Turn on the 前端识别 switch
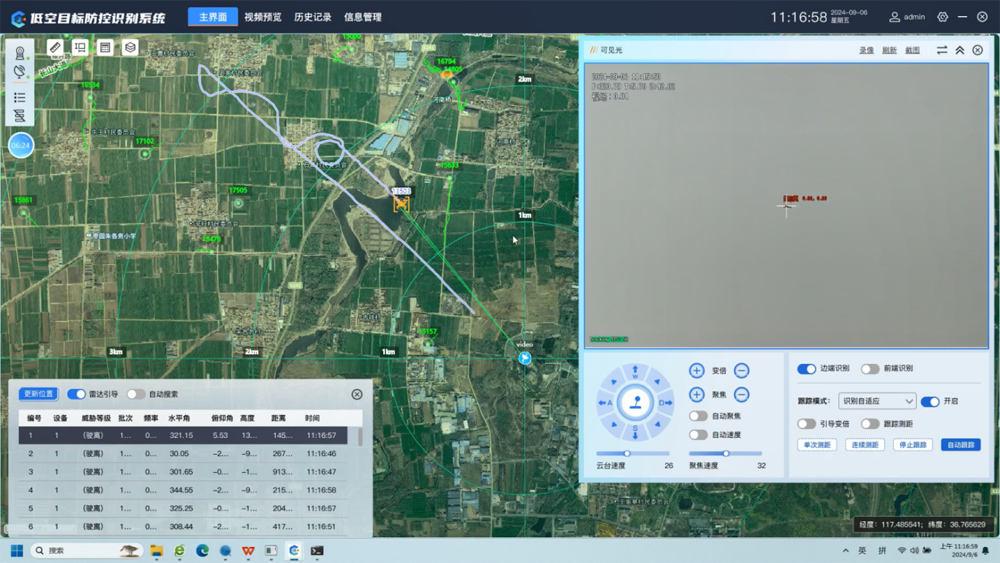This screenshot has width=1000, height=563. coord(870,369)
